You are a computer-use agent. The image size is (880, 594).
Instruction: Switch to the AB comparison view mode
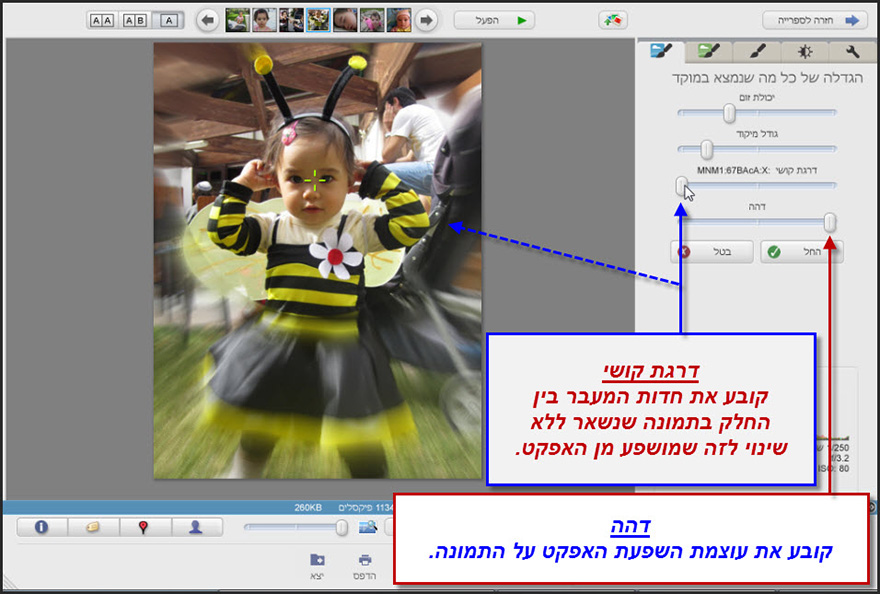pos(135,19)
